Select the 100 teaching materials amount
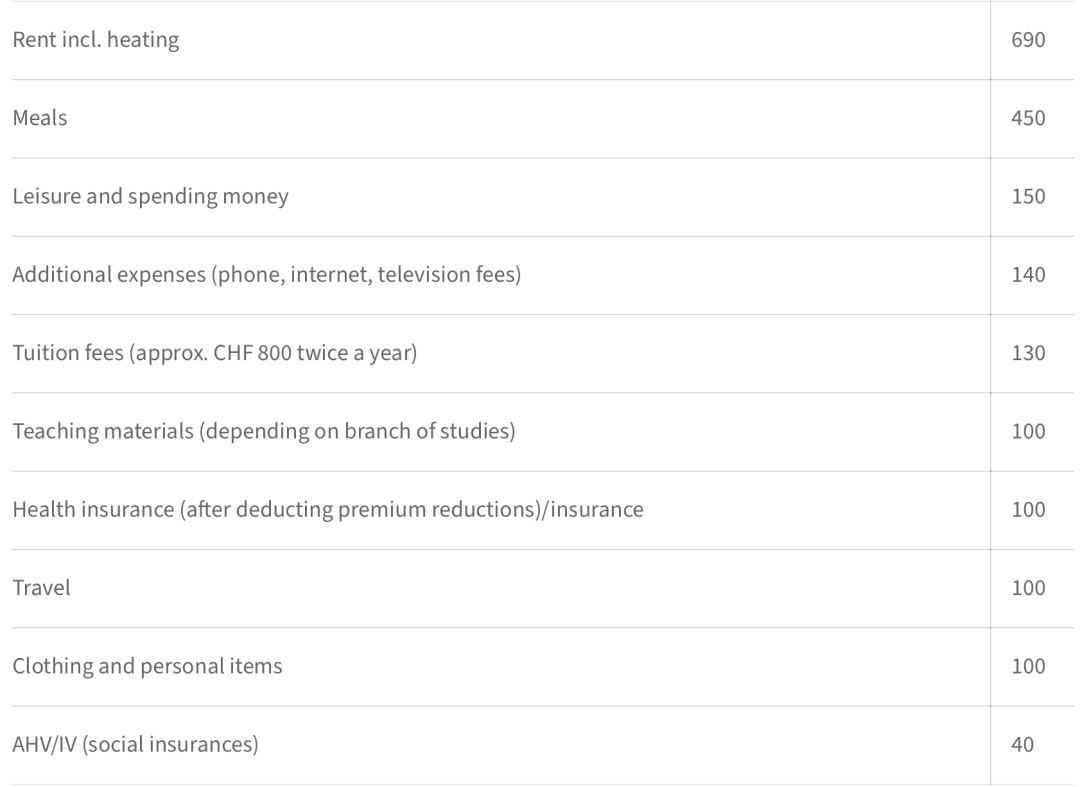The height and width of the screenshot is (787, 1080). tap(1028, 432)
